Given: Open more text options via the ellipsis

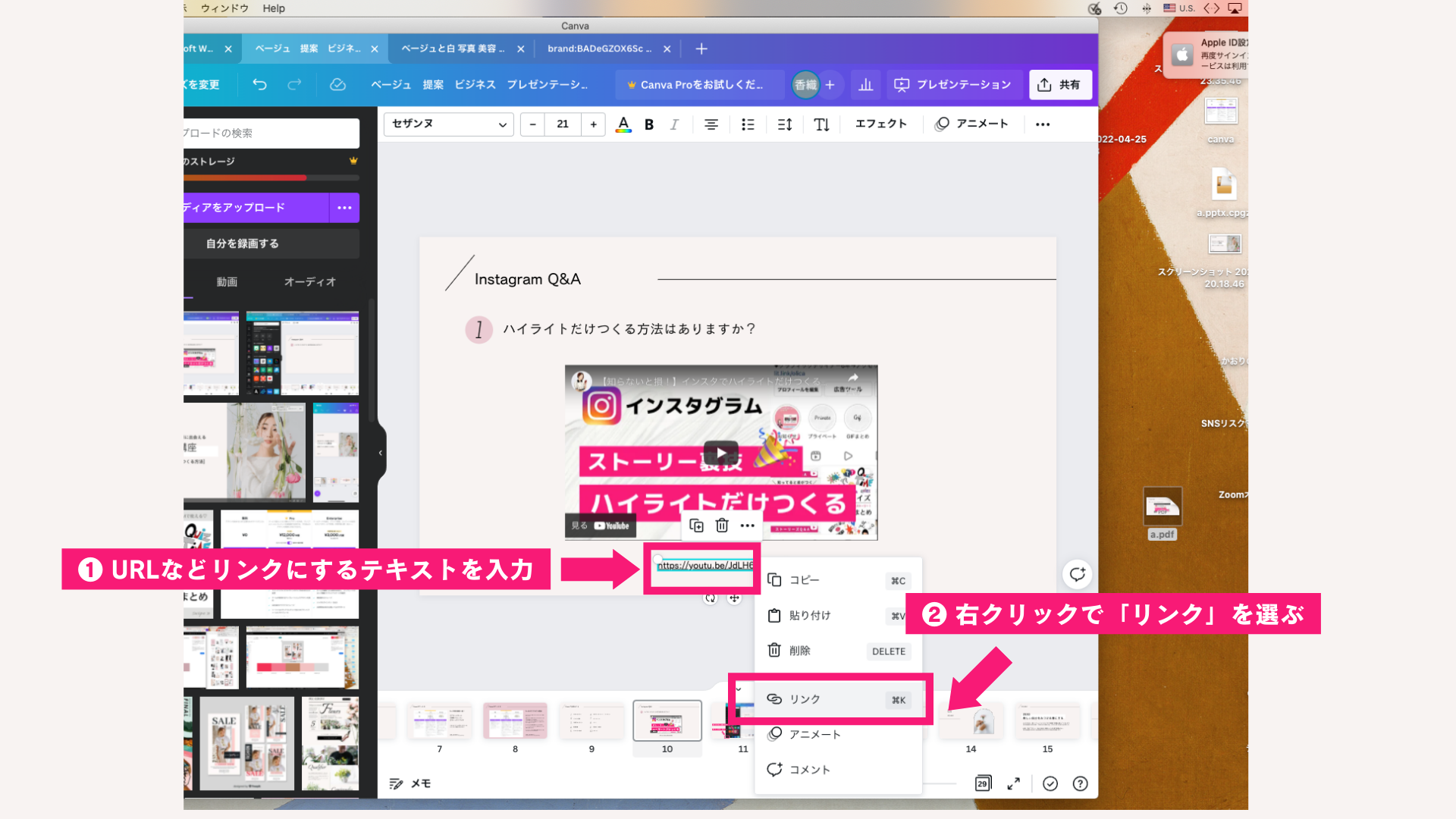Looking at the screenshot, I should click(x=1043, y=124).
